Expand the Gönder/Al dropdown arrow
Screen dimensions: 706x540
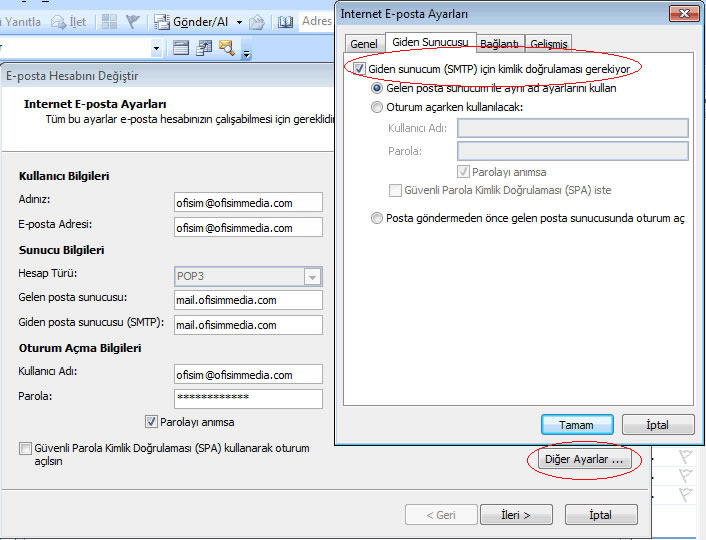tap(240, 22)
